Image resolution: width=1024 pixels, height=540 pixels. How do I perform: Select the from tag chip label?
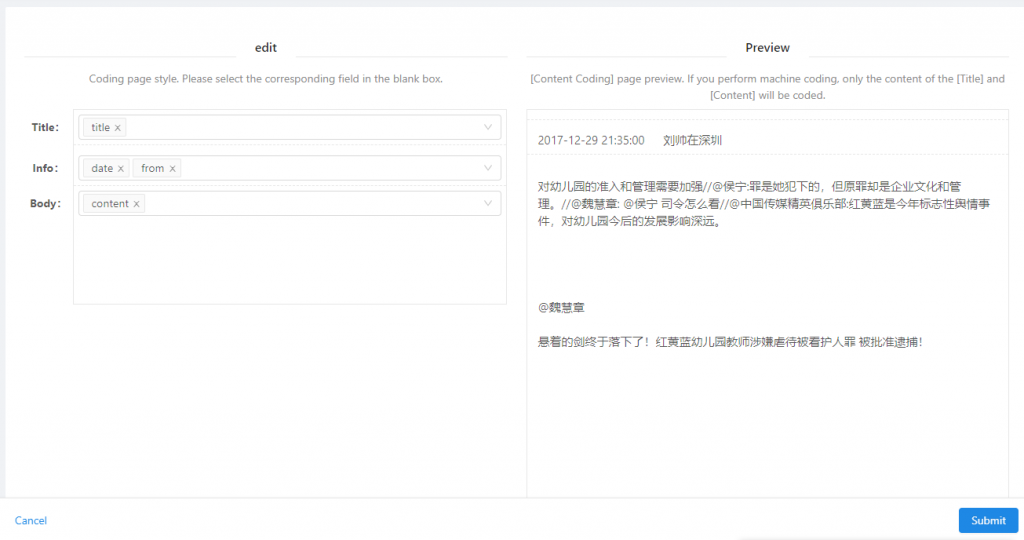[x=152, y=169]
